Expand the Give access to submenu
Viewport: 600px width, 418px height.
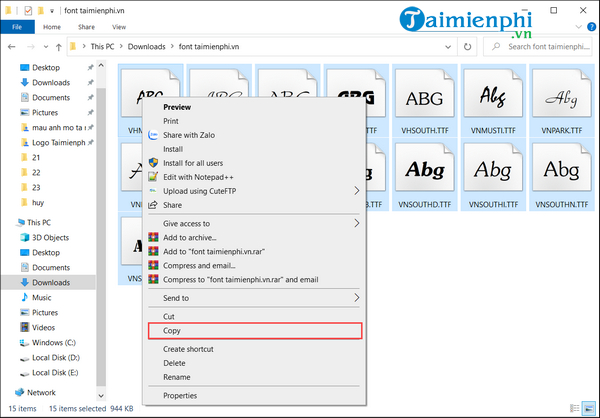(x=254, y=223)
